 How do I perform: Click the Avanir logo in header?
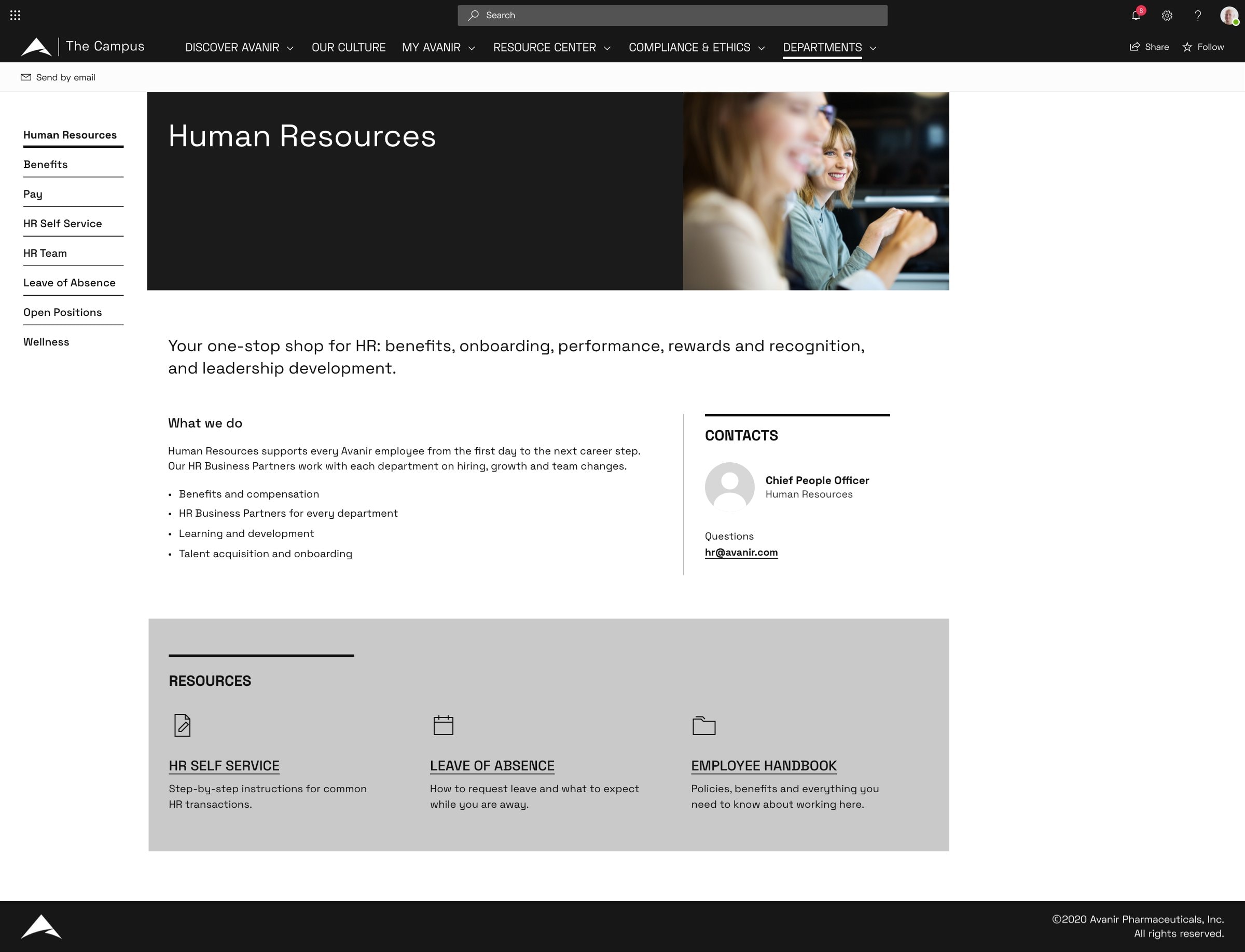36,47
